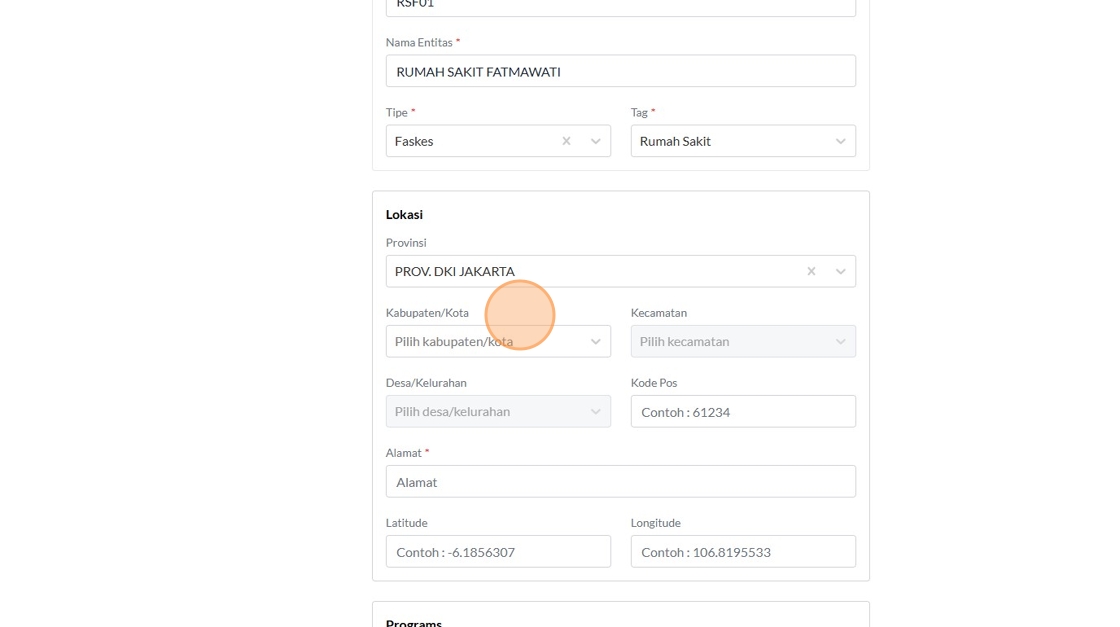Image resolution: width=1120 pixels, height=627 pixels.
Task: Click the Kabupaten/Kota chevron arrow
Action: (595, 341)
